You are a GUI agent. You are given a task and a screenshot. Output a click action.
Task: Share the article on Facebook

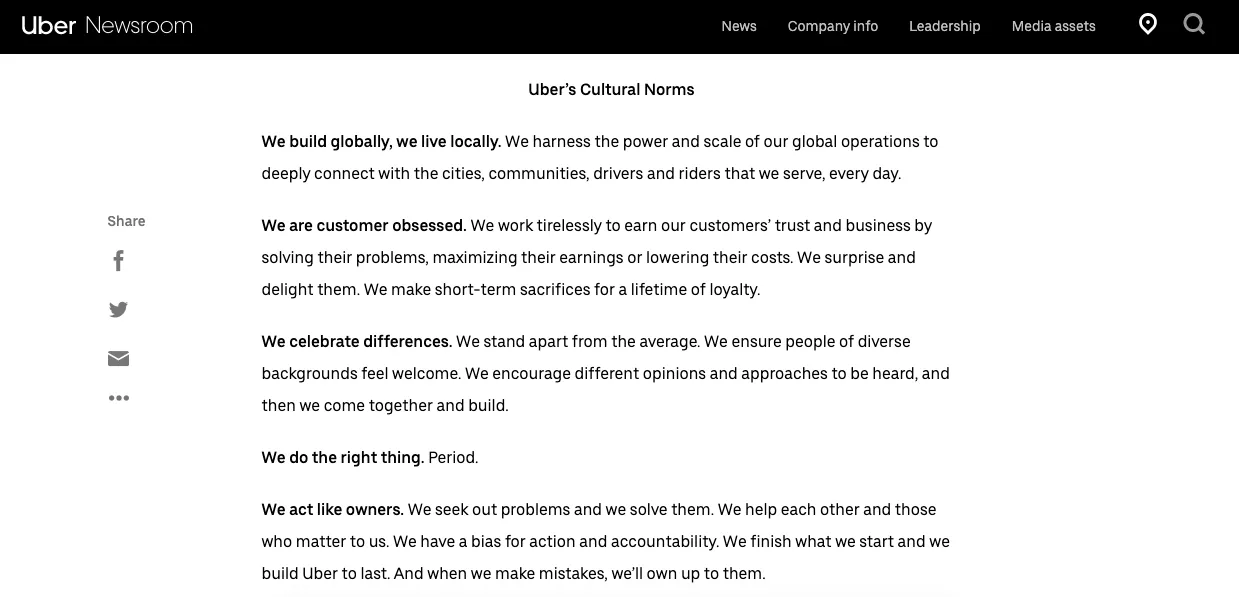coord(118,261)
